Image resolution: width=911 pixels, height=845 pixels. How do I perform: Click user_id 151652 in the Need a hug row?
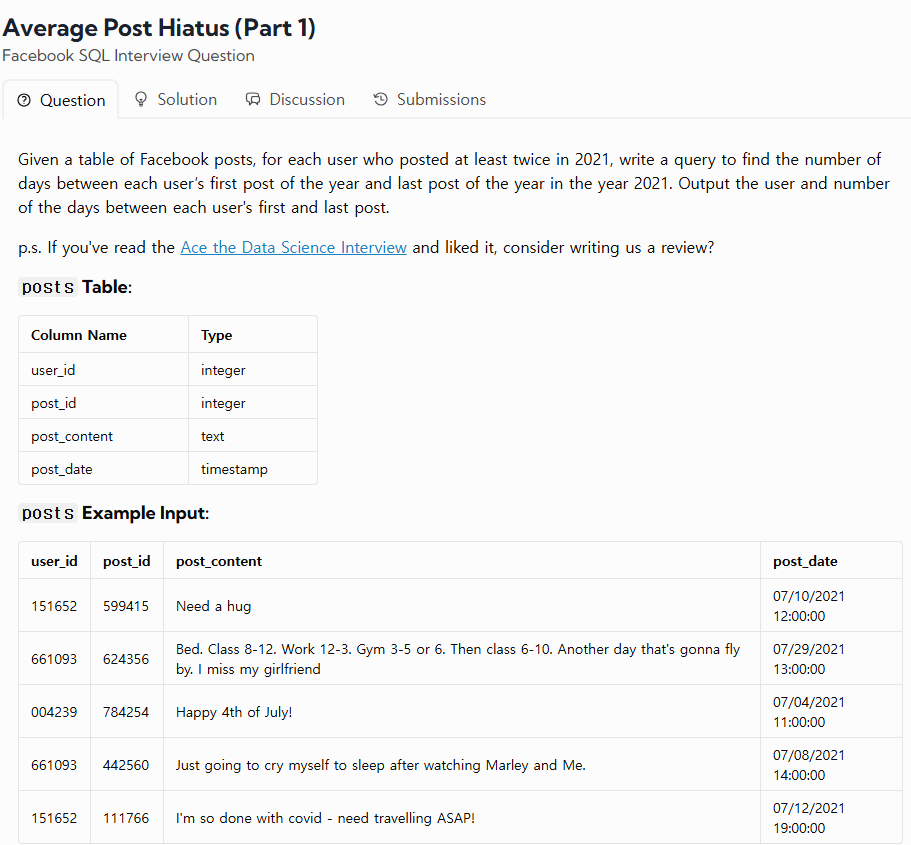point(55,606)
